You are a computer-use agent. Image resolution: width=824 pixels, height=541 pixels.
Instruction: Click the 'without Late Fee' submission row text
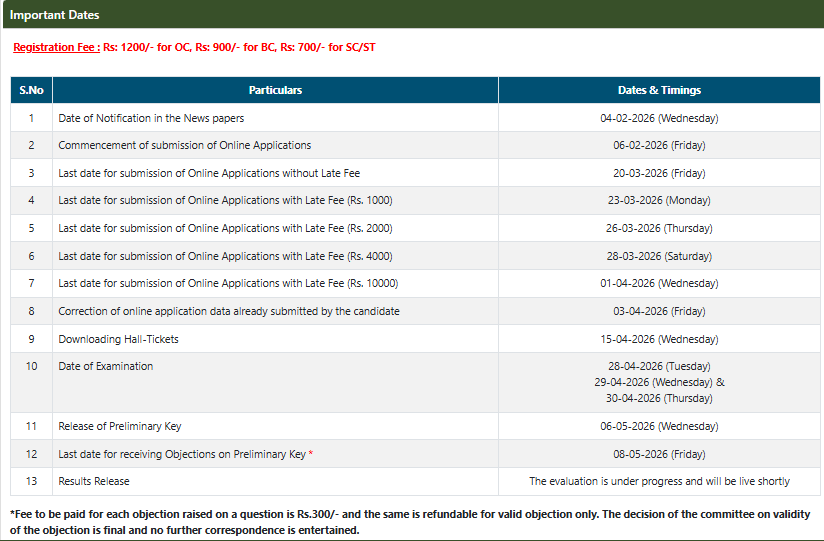coord(209,173)
